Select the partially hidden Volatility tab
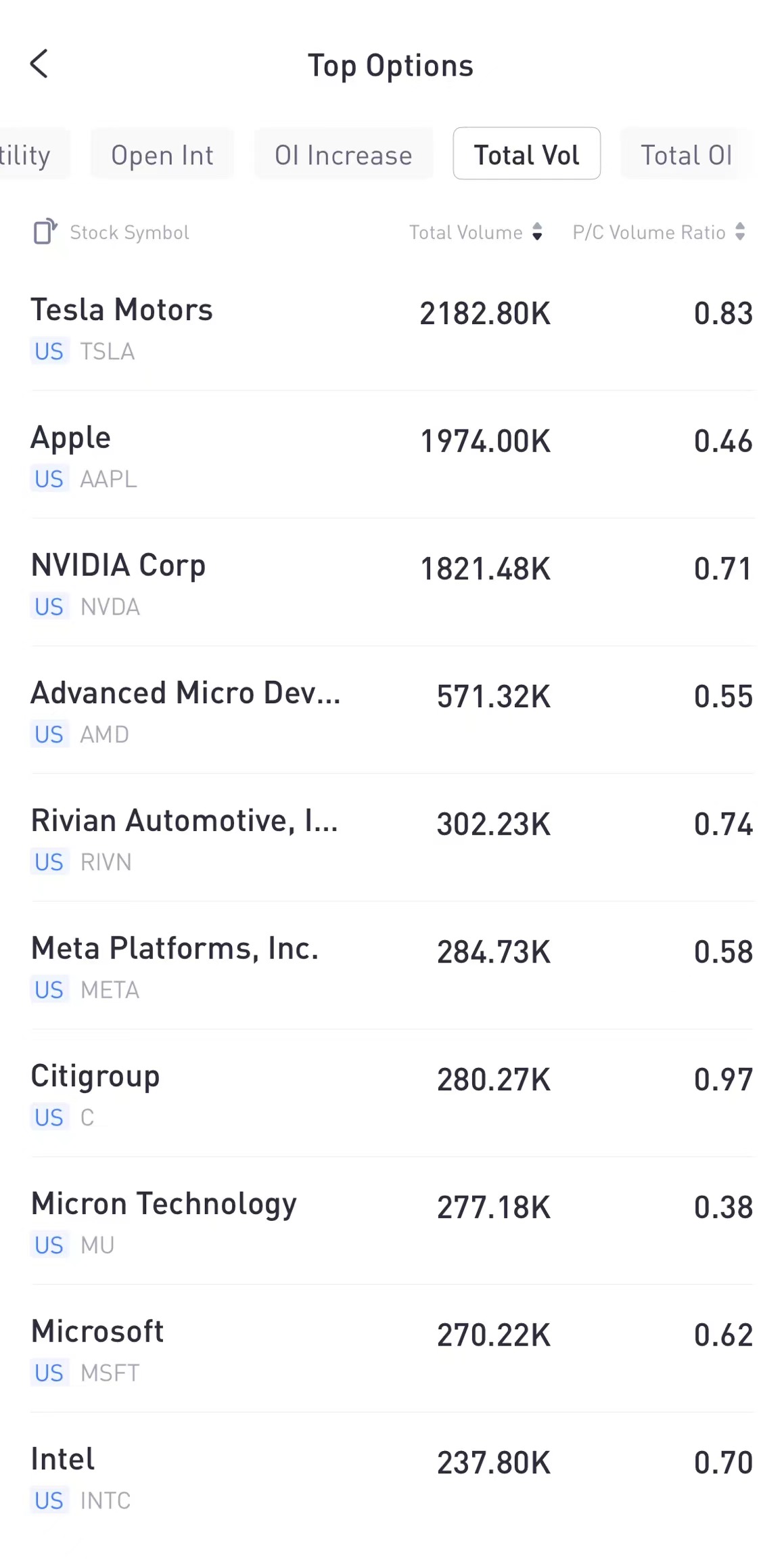The height and width of the screenshot is (1560, 784). [27, 155]
